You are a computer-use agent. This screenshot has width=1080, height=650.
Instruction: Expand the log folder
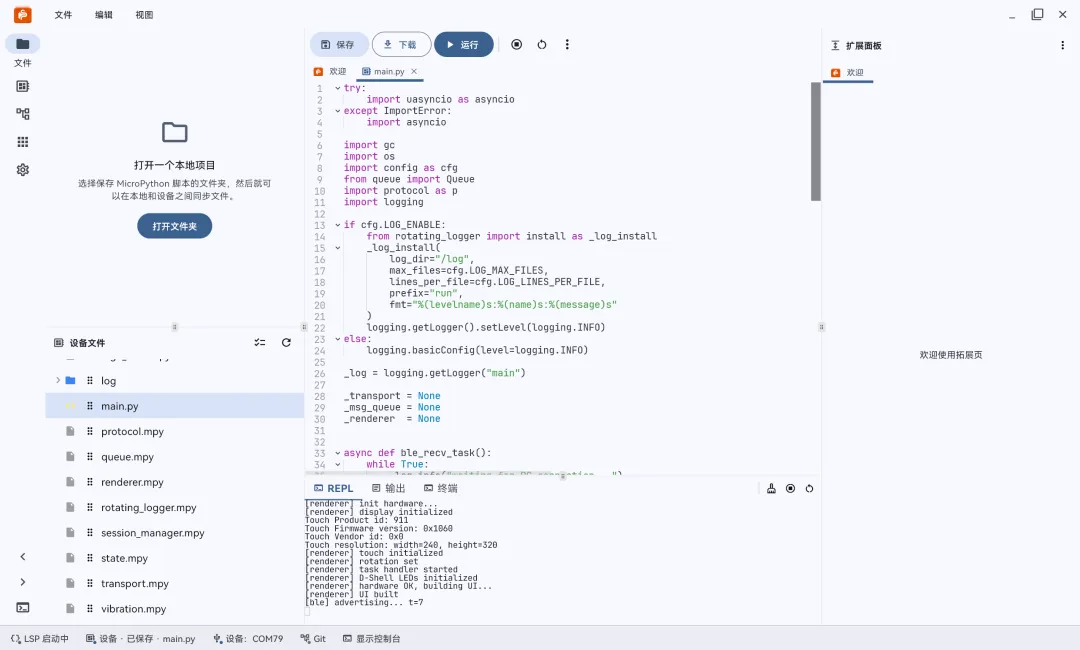pyautogui.click(x=58, y=380)
